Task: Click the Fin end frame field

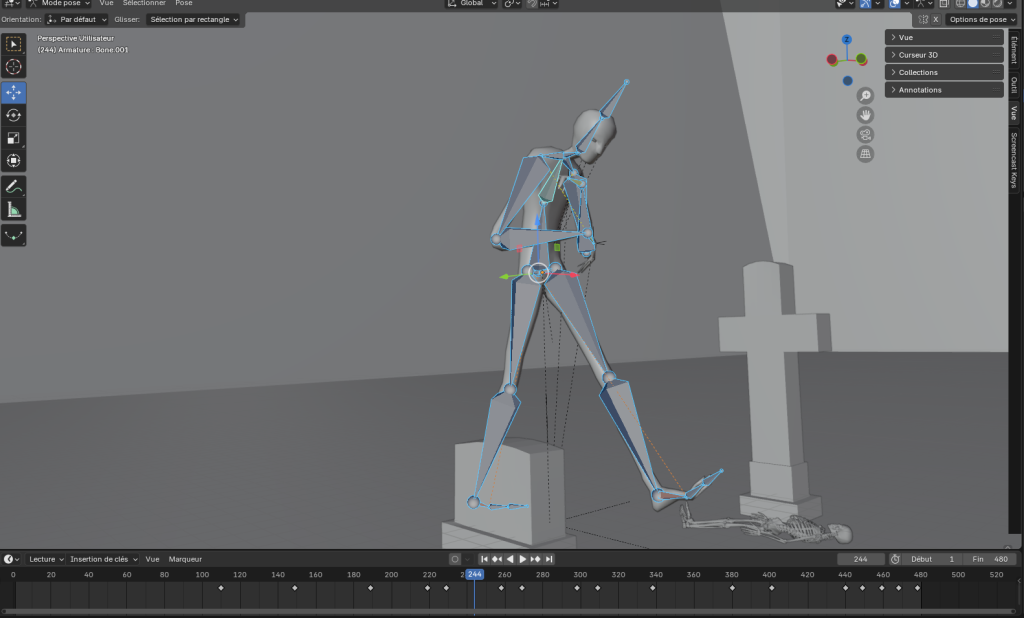Action: [x=991, y=559]
